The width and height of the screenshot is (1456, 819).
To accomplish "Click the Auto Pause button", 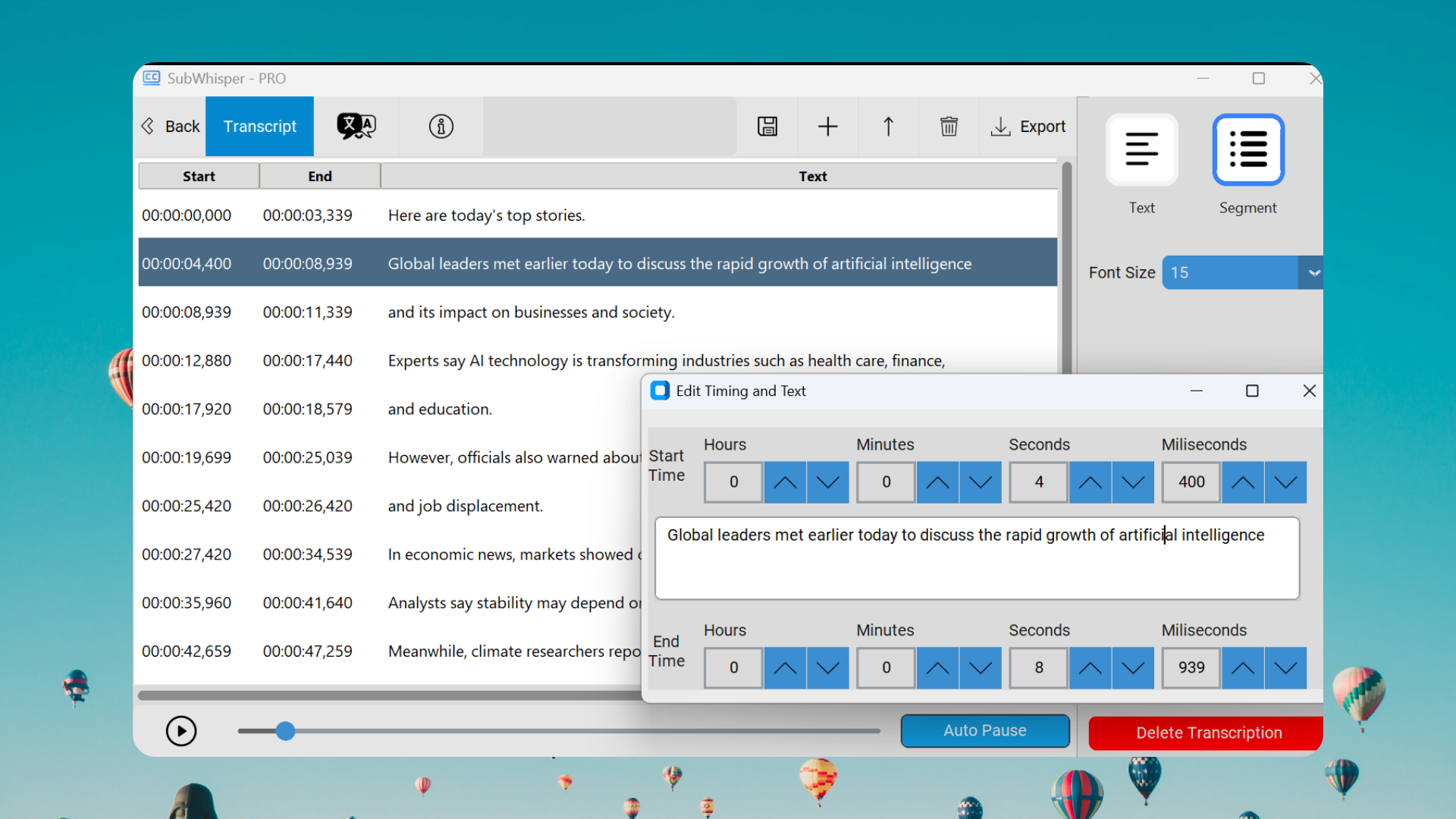I will tap(984, 731).
